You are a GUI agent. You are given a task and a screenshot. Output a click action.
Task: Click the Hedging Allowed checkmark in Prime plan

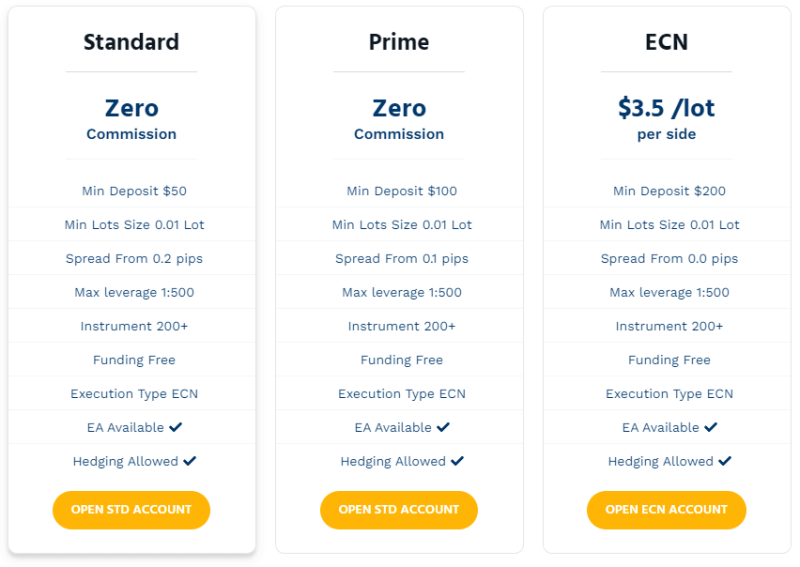coord(458,461)
